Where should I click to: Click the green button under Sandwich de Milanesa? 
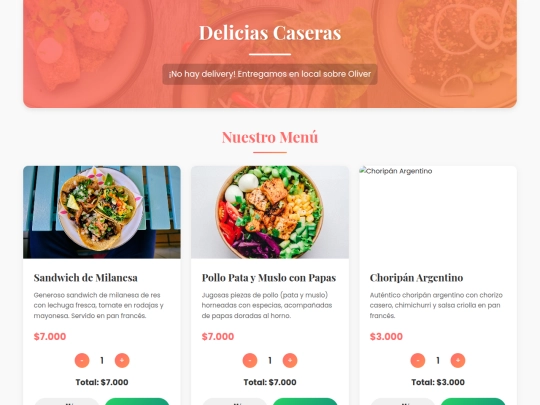137,402
